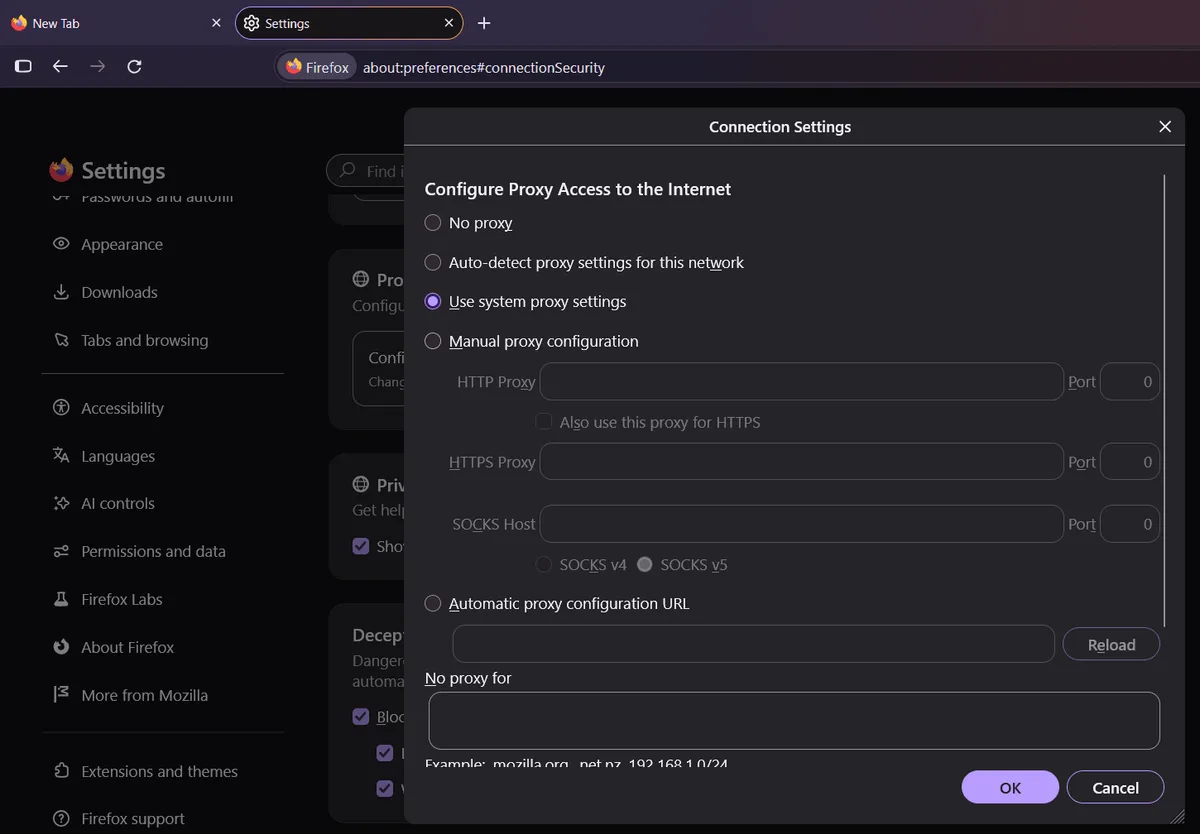Click the Firefox logo beside Settings heading
The height and width of the screenshot is (834, 1200).
coord(61,170)
